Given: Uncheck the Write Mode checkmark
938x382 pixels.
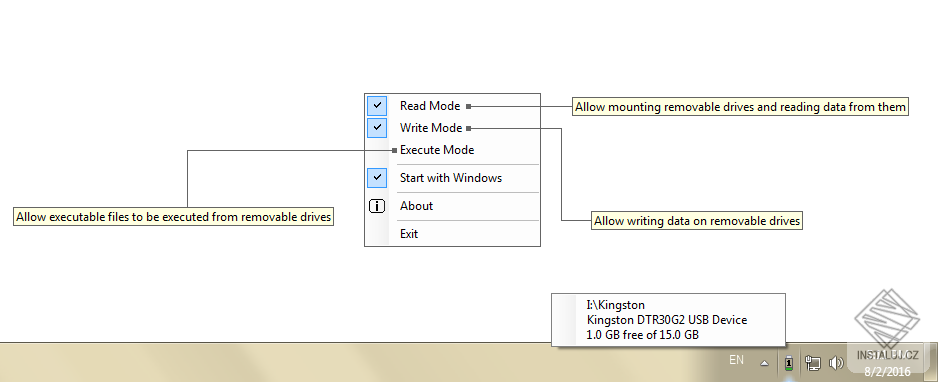Looking at the screenshot, I should (x=377, y=127).
